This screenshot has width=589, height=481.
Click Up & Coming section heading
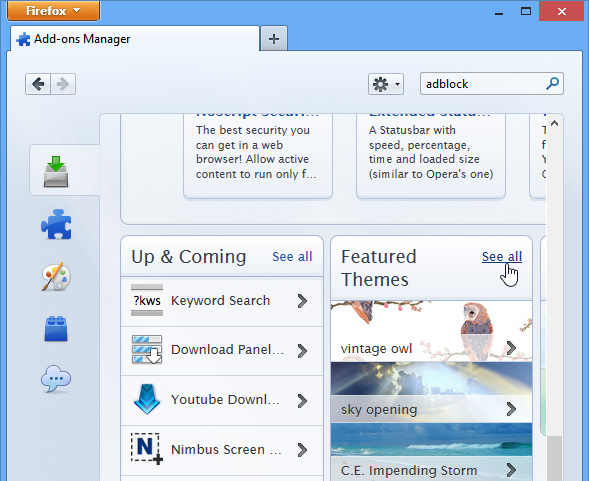(189, 257)
